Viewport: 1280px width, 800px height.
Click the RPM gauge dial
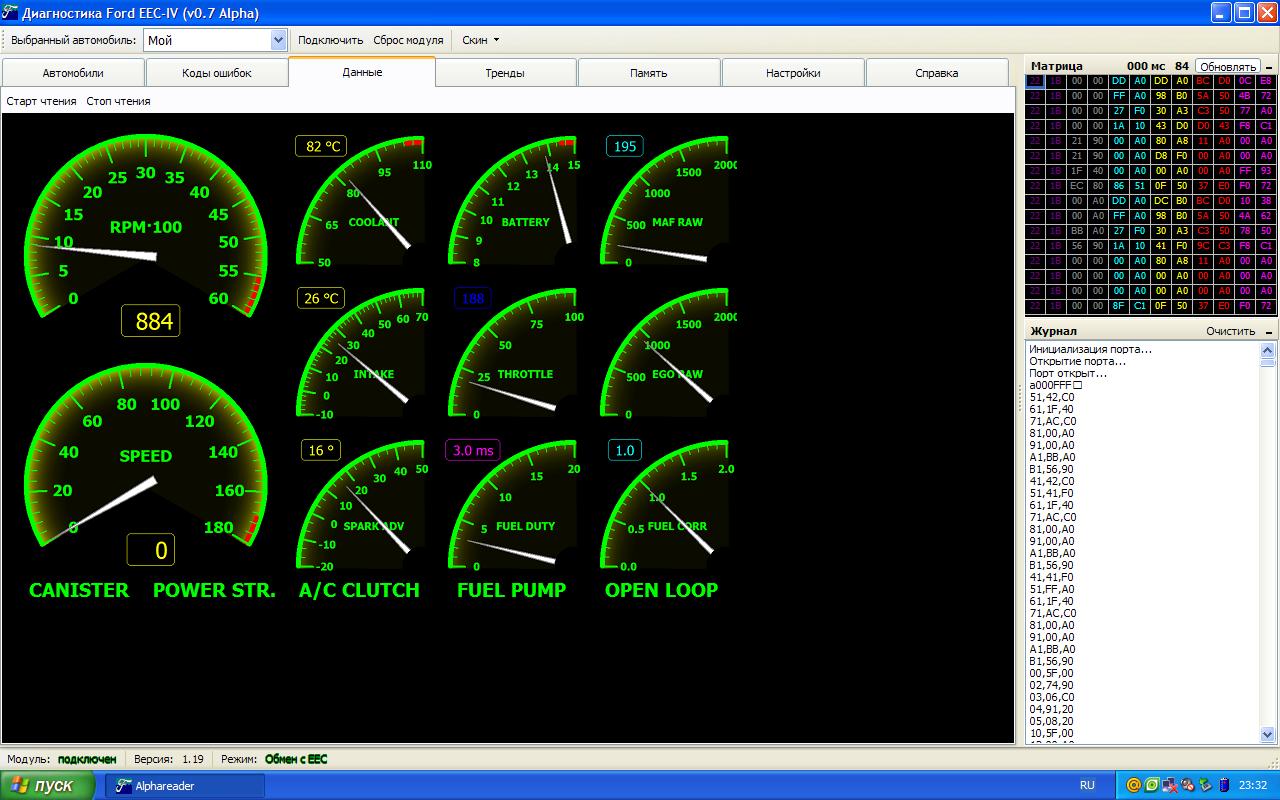(146, 228)
